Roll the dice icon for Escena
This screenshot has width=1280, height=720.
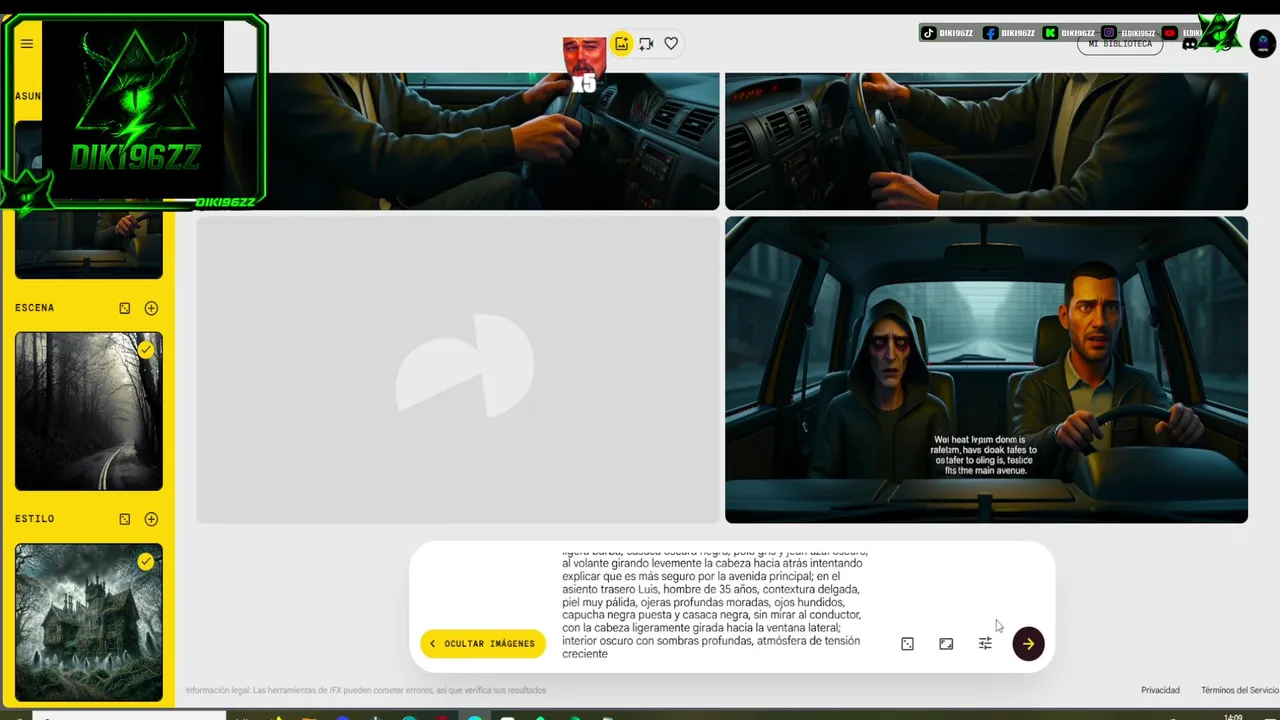125,308
